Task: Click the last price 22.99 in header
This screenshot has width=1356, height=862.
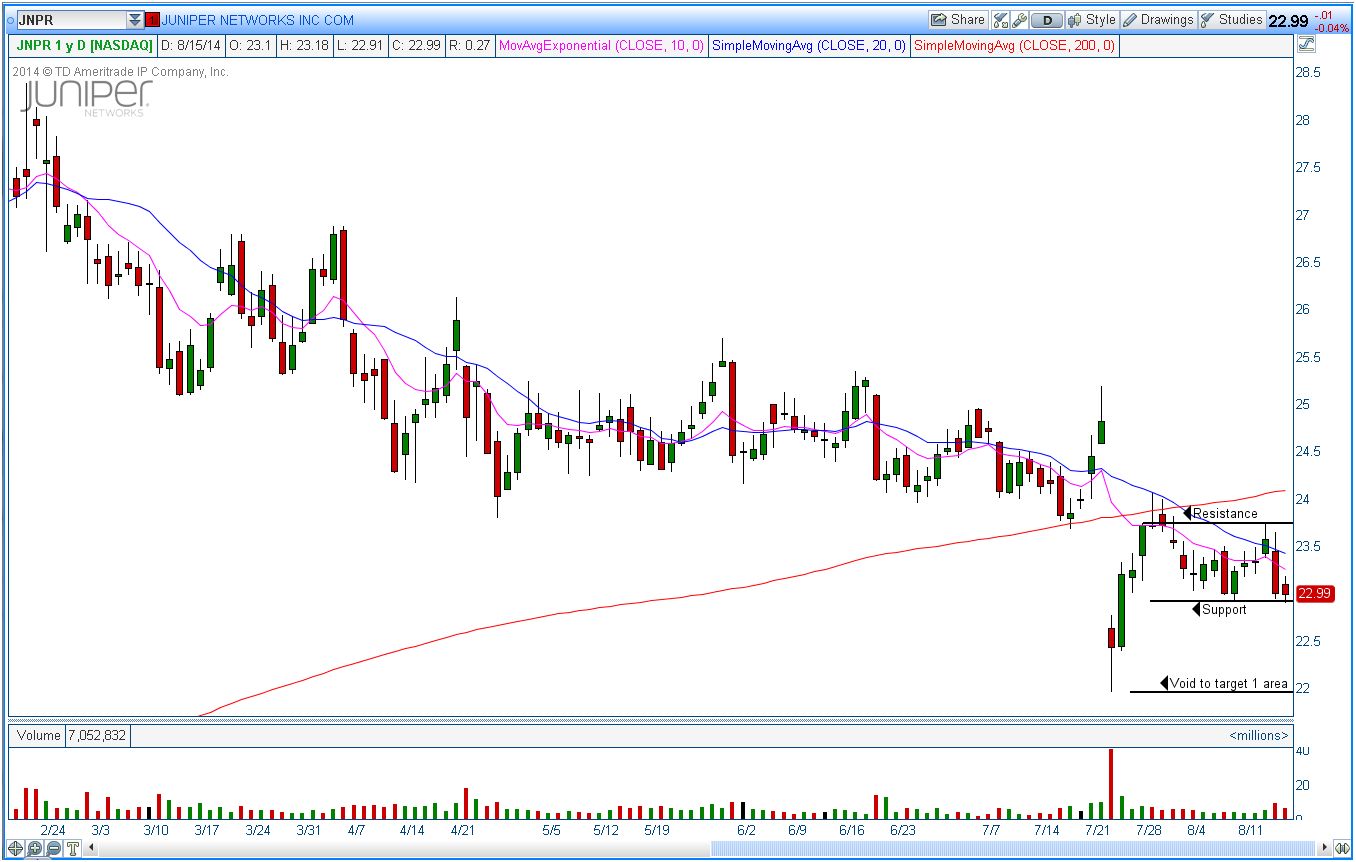Action: 1288,20
